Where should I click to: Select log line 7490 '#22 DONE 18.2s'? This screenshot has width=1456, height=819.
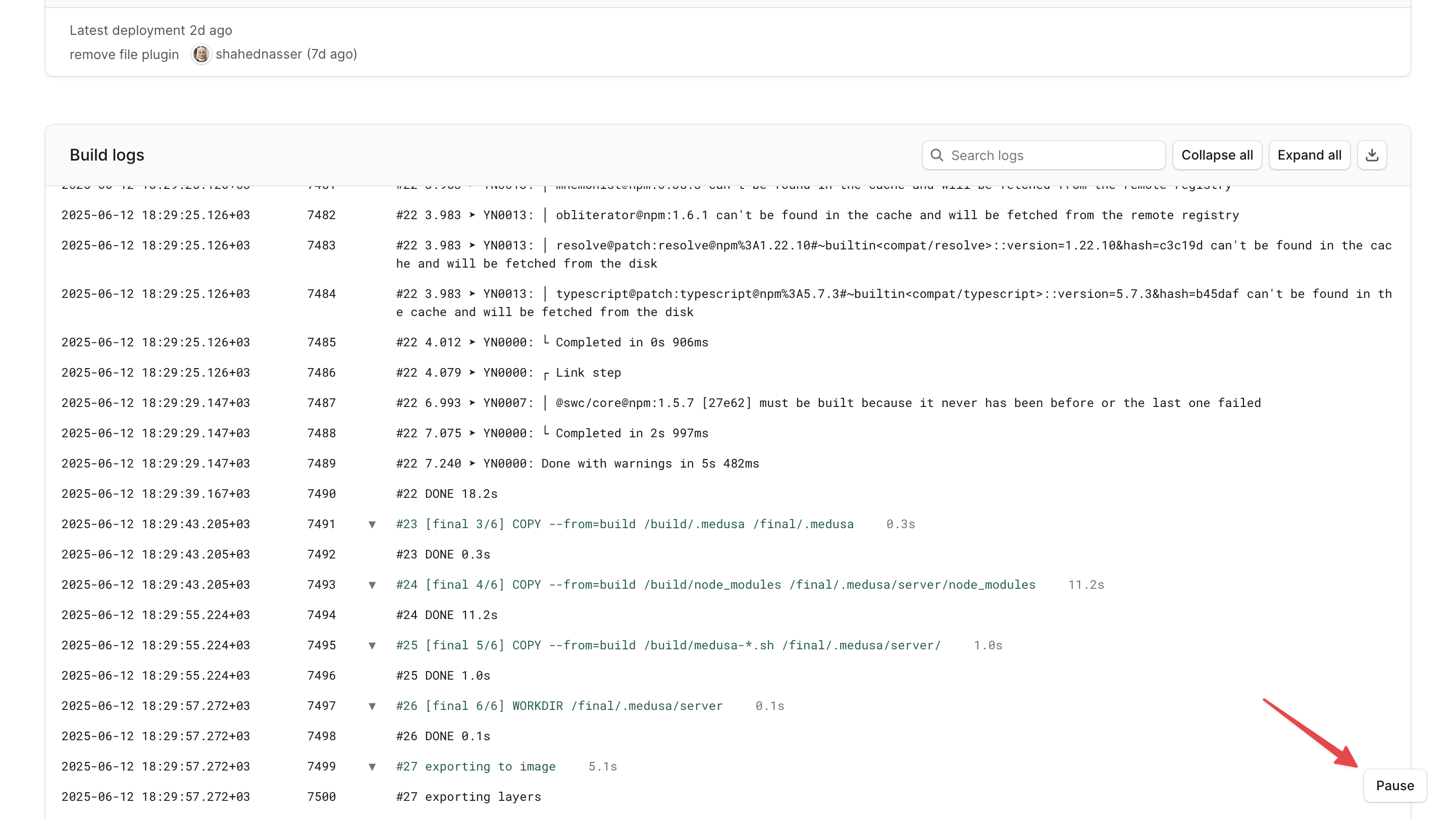click(446, 493)
